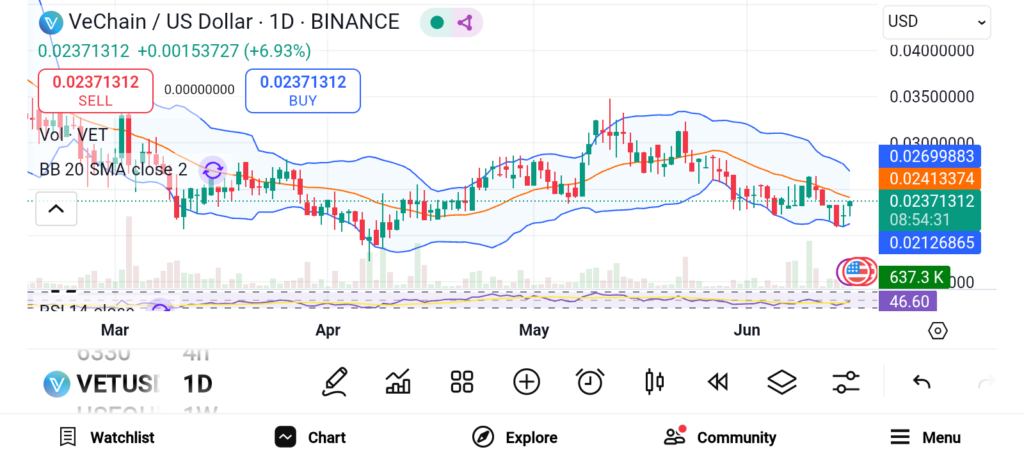Start bar replay rewind icon
Image resolution: width=1024 pixels, height=461 pixels.
718,382
